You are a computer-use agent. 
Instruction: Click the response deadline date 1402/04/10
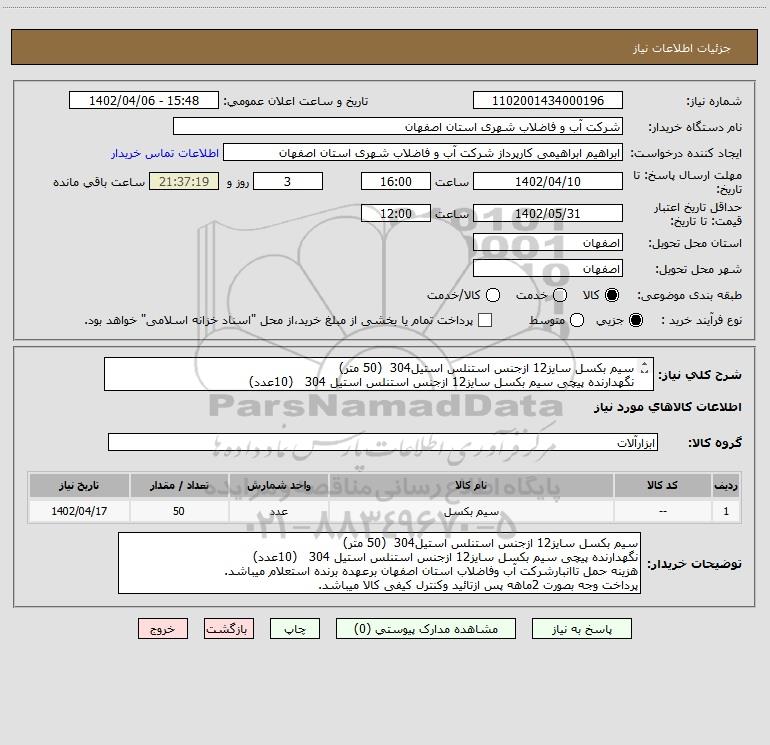(x=548, y=181)
